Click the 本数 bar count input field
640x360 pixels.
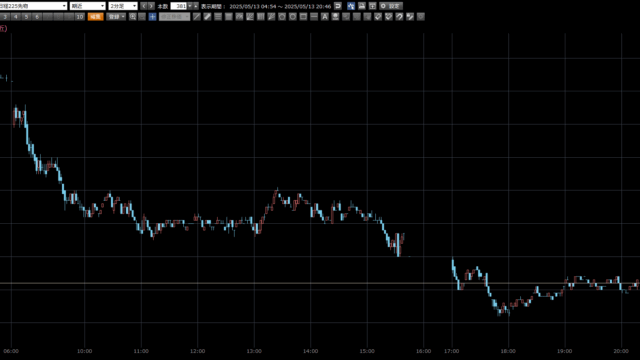[178, 6]
